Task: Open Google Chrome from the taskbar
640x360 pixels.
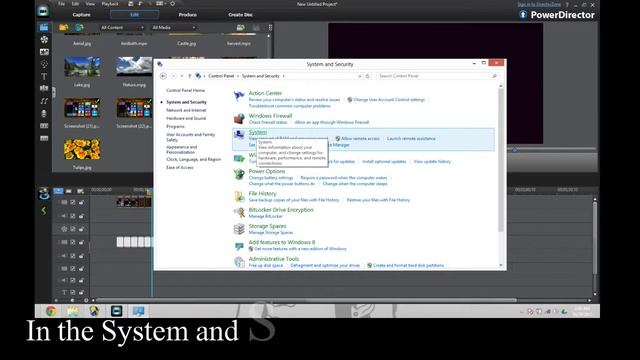Action: pyautogui.click(x=51, y=311)
